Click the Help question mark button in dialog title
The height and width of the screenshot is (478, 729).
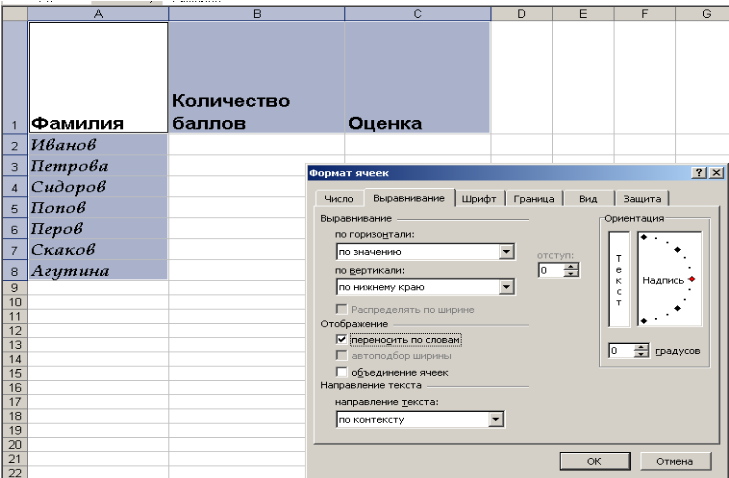point(697,173)
